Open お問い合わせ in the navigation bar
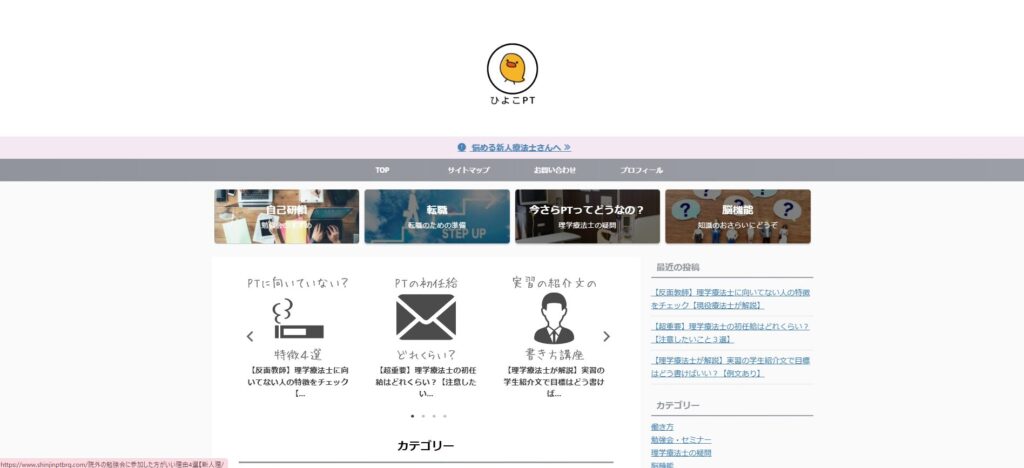The image size is (1024, 468). point(555,170)
